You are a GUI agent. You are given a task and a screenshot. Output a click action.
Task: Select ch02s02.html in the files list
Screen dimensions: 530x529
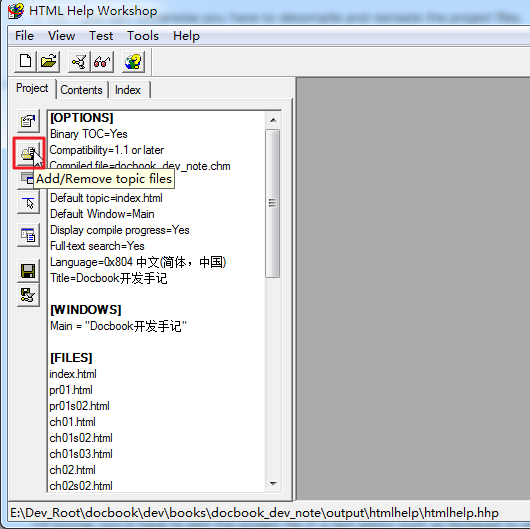pos(81,486)
